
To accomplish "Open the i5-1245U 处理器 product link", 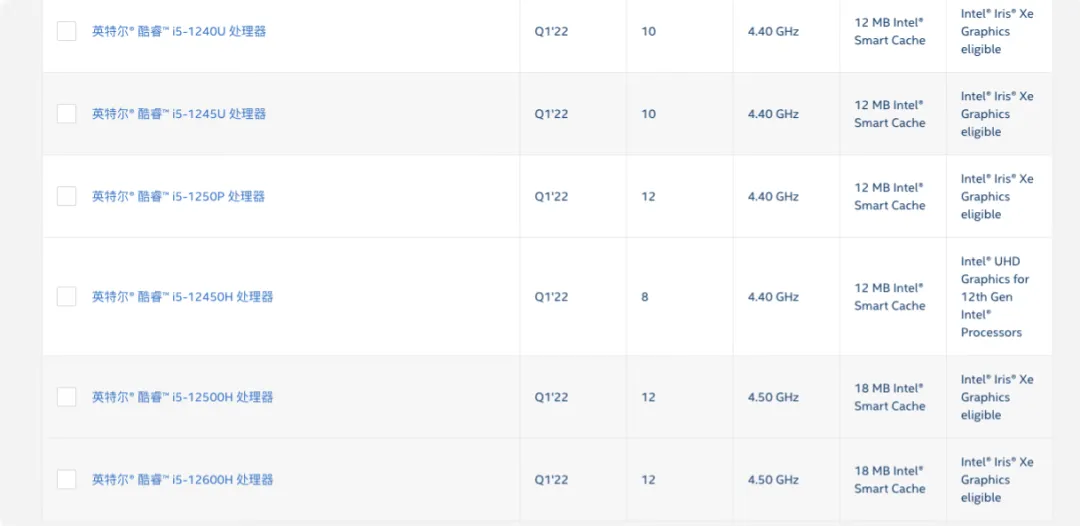I will 179,114.
